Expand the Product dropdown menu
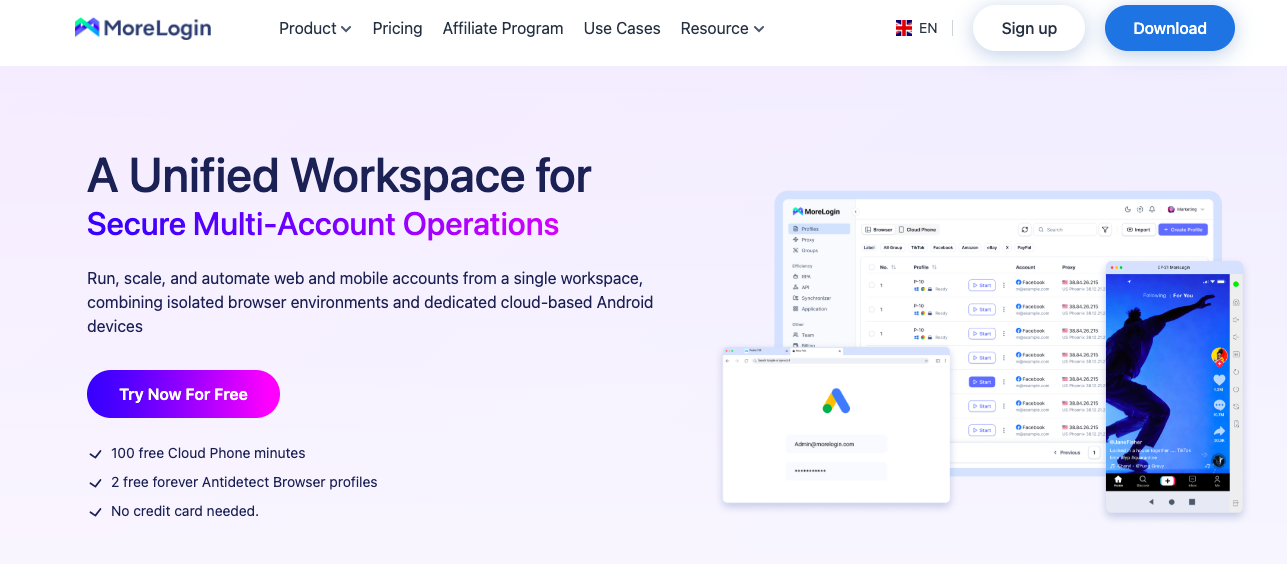This screenshot has height=564, width=1287. coord(315,28)
